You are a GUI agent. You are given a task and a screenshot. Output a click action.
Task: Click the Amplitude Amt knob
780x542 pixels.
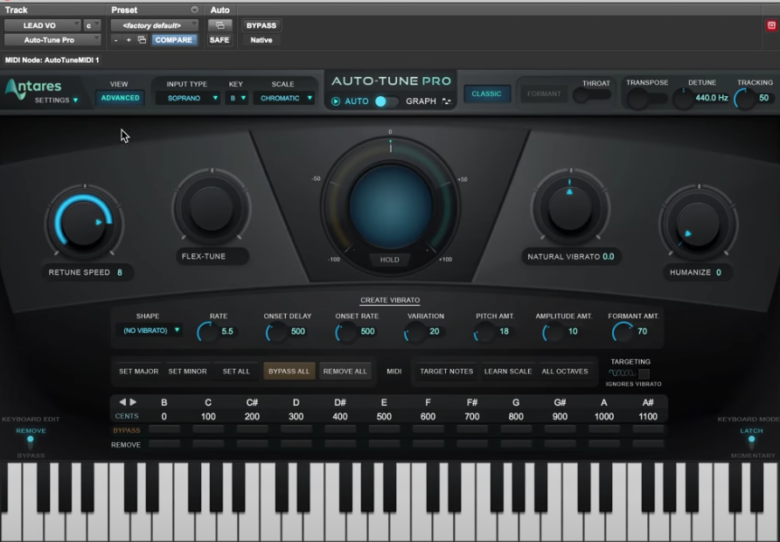pos(552,332)
